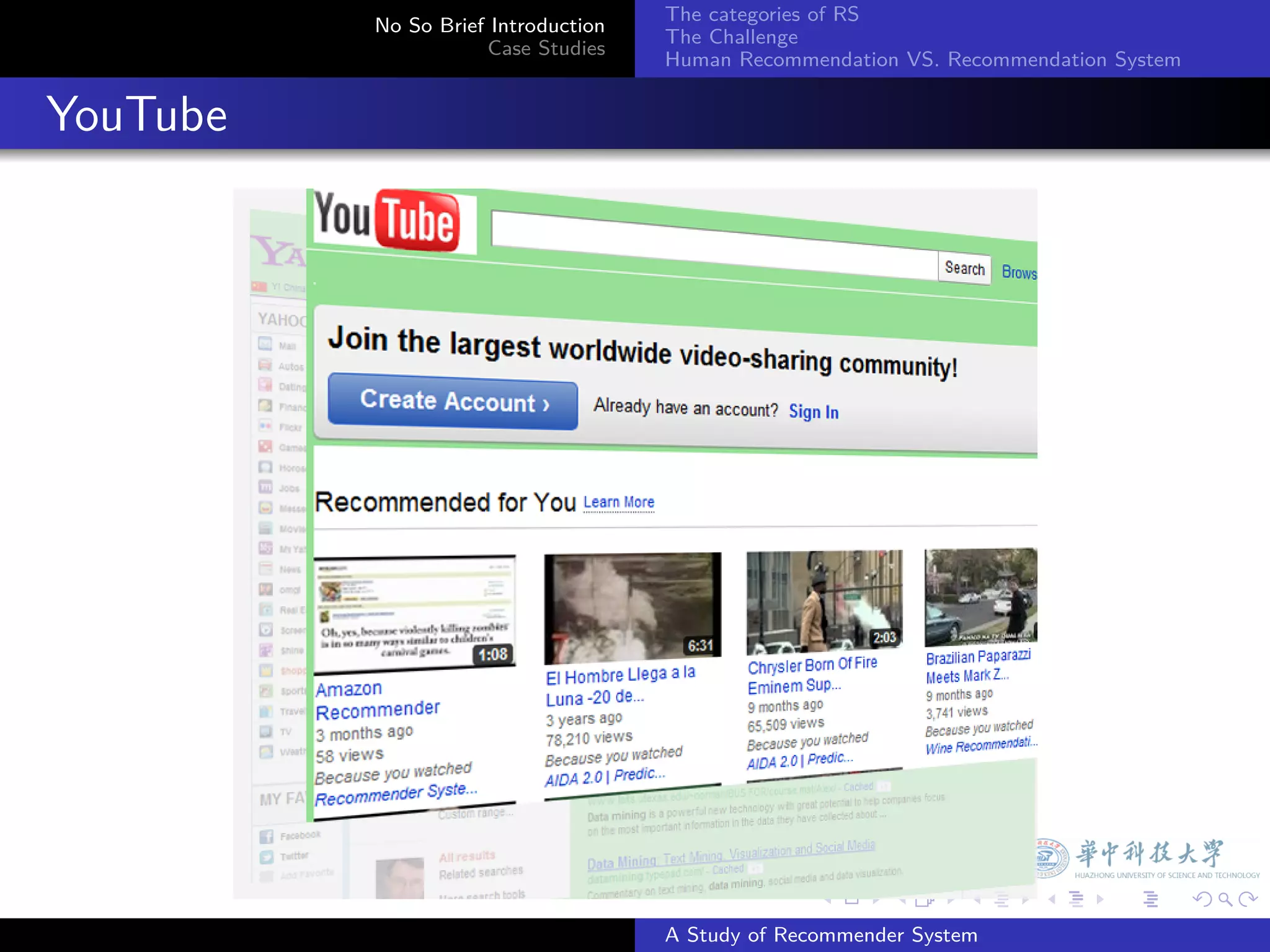Click the 3,741 views text
The height and width of the screenshot is (952, 1270).
[957, 712]
